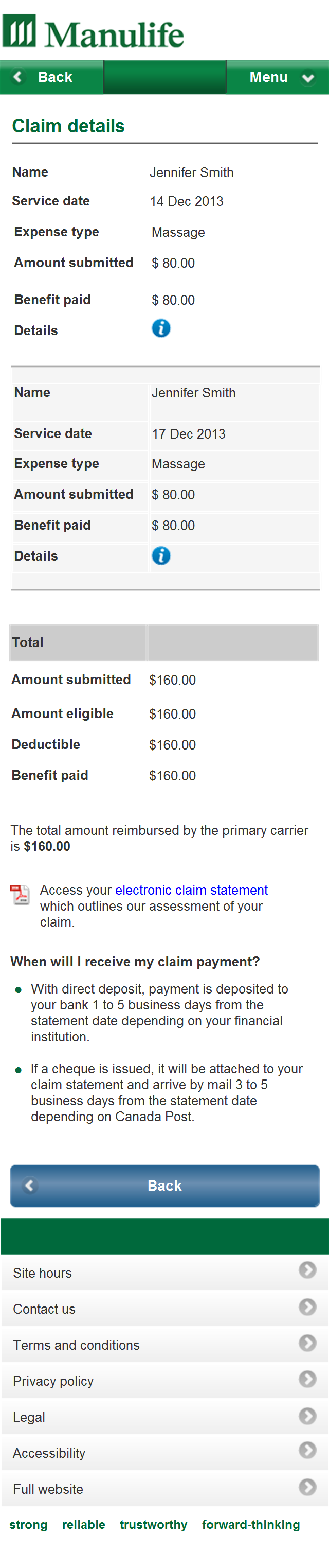This screenshot has height=1568, width=329.
Task: Click the Manulife logo icon
Action: pos(20,31)
